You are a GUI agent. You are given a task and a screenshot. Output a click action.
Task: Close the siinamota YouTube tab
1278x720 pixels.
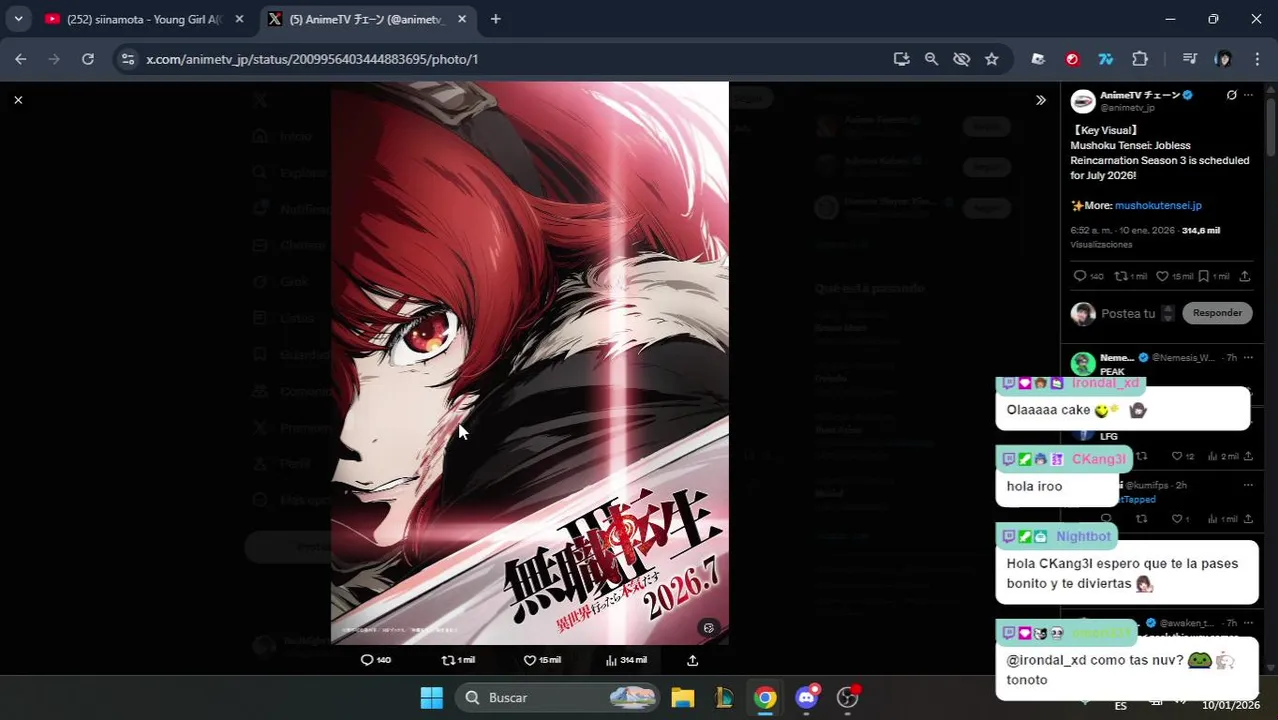pos(239,19)
